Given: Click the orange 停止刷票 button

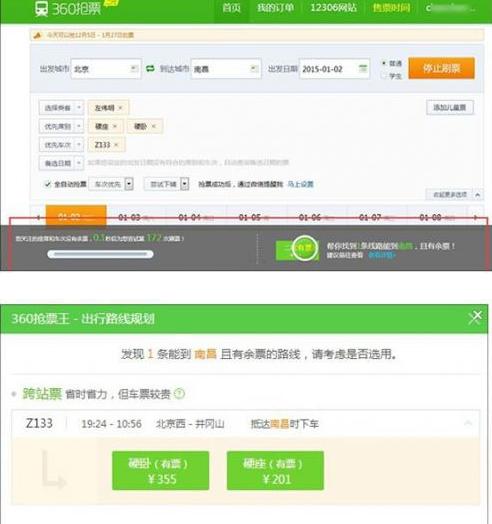Looking at the screenshot, I should [441, 69].
